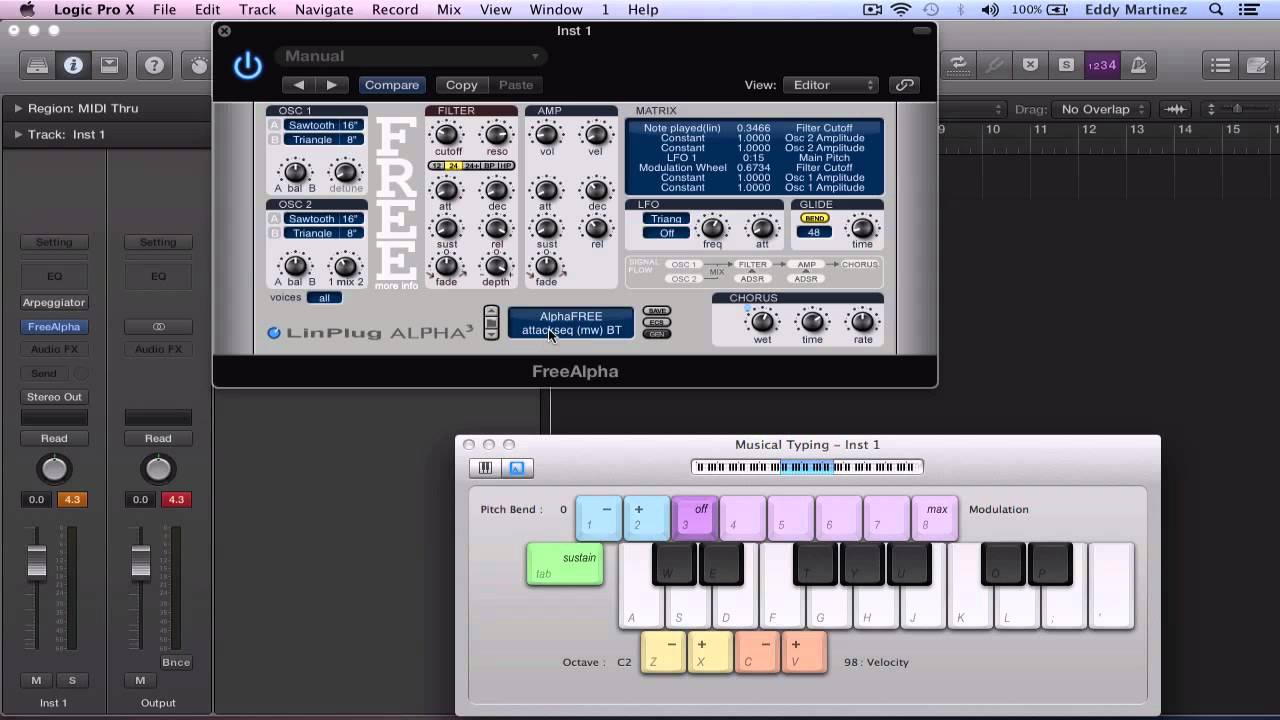
Task: Click the GEN button in FreeAlpha
Action: click(657, 334)
